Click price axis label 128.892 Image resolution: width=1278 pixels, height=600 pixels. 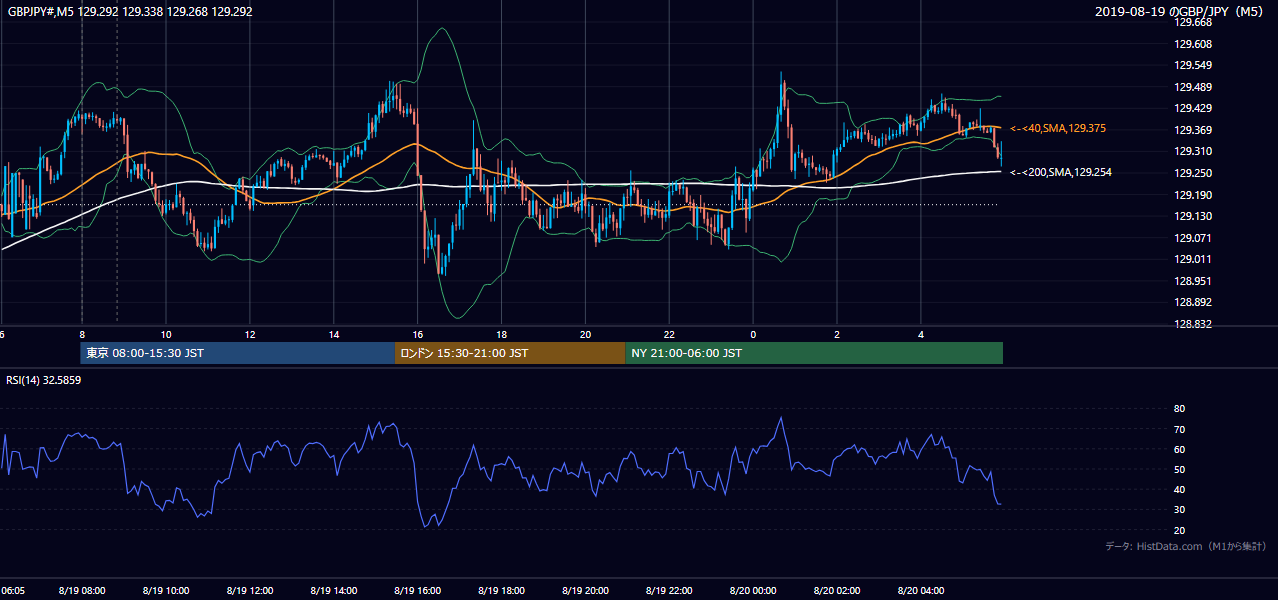tap(1193, 302)
